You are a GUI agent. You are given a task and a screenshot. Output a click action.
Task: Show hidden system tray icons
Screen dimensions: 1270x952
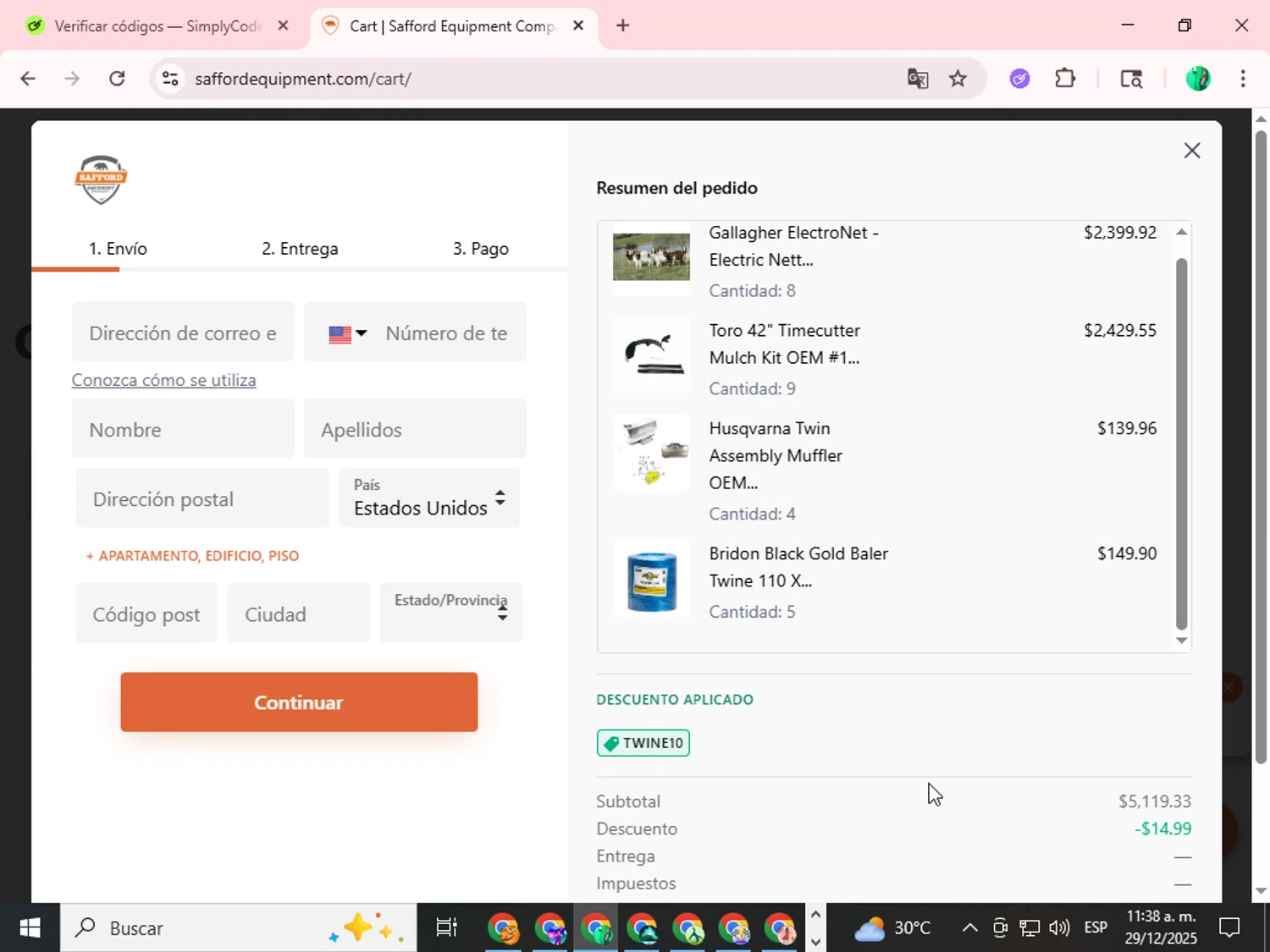970,928
